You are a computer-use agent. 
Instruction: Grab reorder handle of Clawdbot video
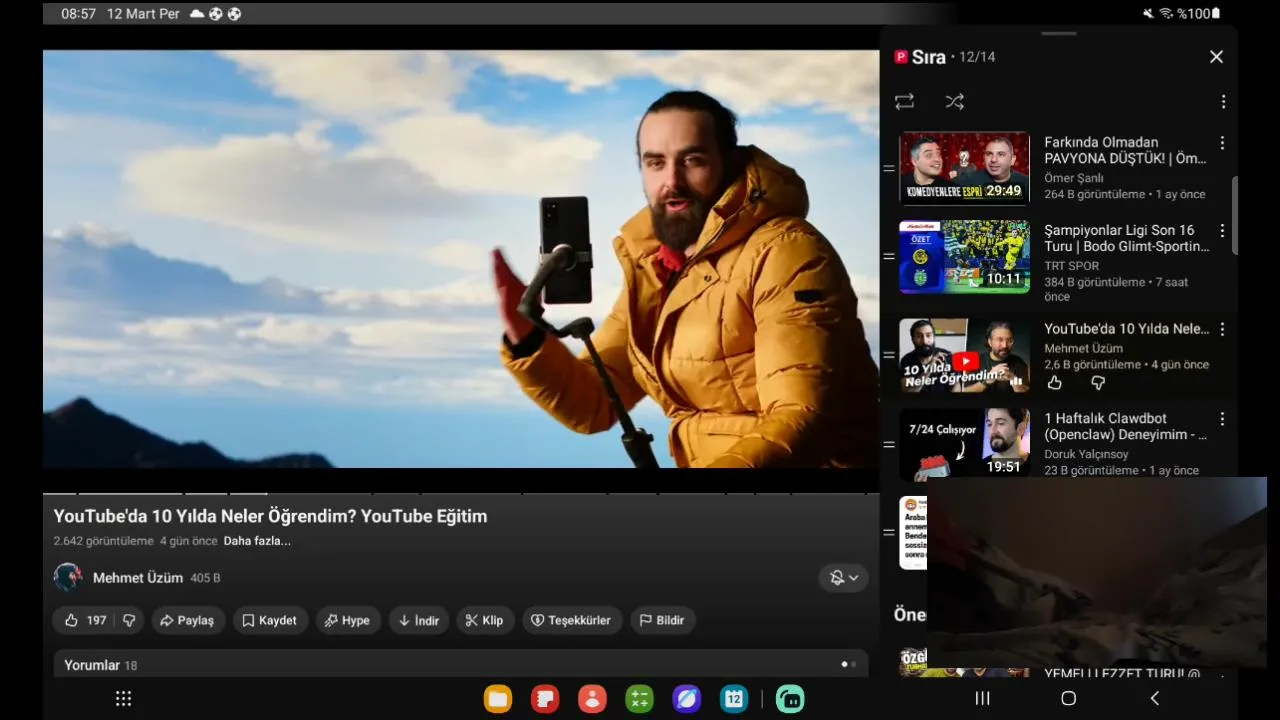click(x=889, y=444)
